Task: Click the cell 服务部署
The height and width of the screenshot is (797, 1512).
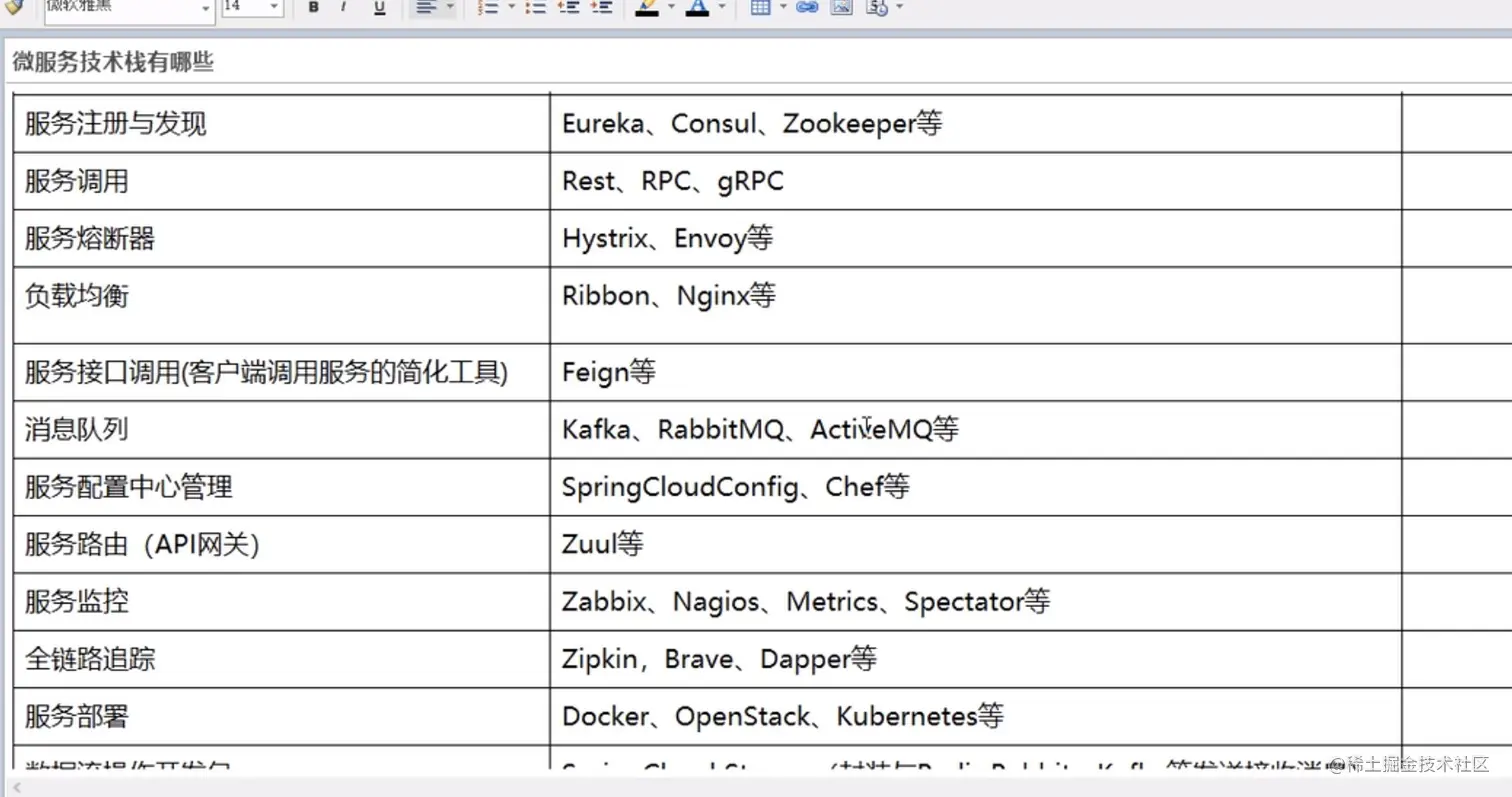Action: 281,716
